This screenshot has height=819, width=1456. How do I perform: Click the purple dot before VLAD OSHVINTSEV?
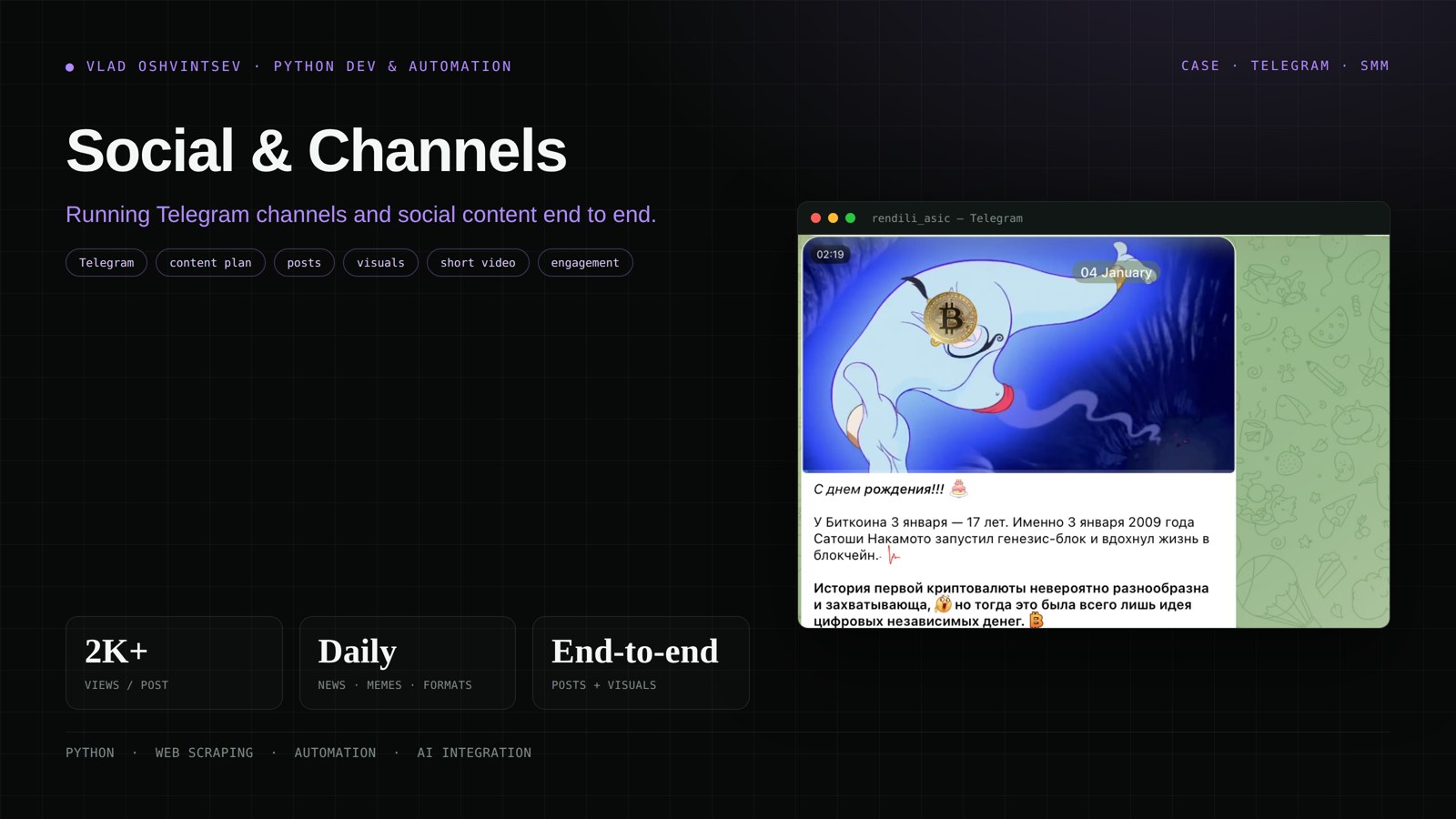coord(70,67)
